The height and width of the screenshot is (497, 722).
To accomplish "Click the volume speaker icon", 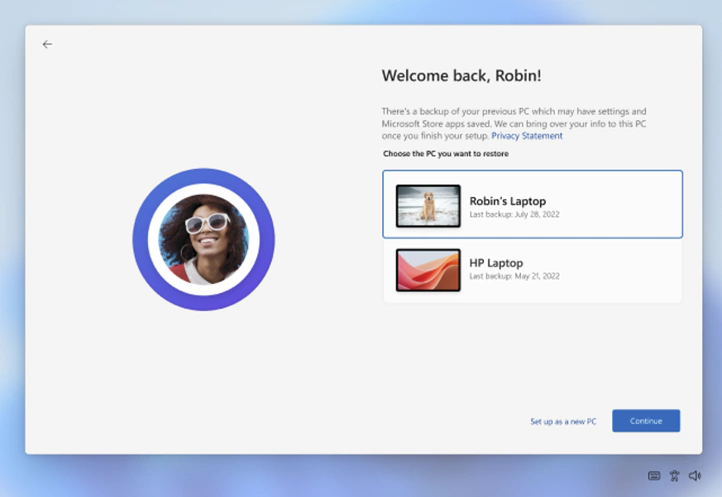I will point(695,476).
